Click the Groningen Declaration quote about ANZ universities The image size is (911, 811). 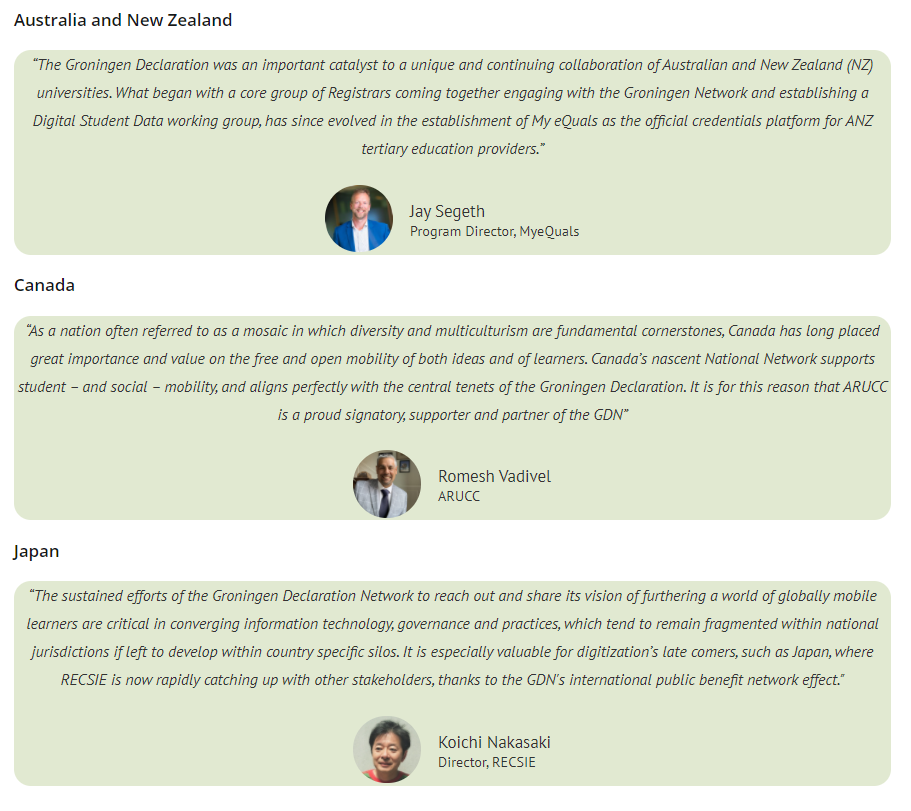[453, 107]
